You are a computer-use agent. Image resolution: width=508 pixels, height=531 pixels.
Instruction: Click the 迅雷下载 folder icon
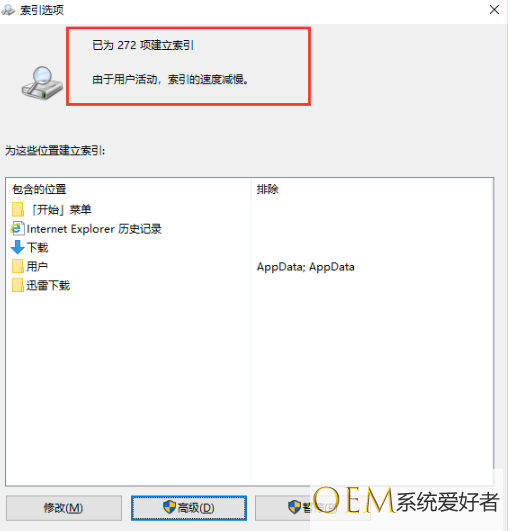(18, 285)
